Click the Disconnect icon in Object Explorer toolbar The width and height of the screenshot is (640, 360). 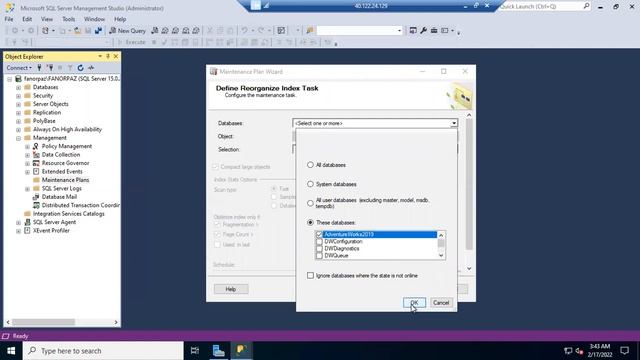point(50,68)
